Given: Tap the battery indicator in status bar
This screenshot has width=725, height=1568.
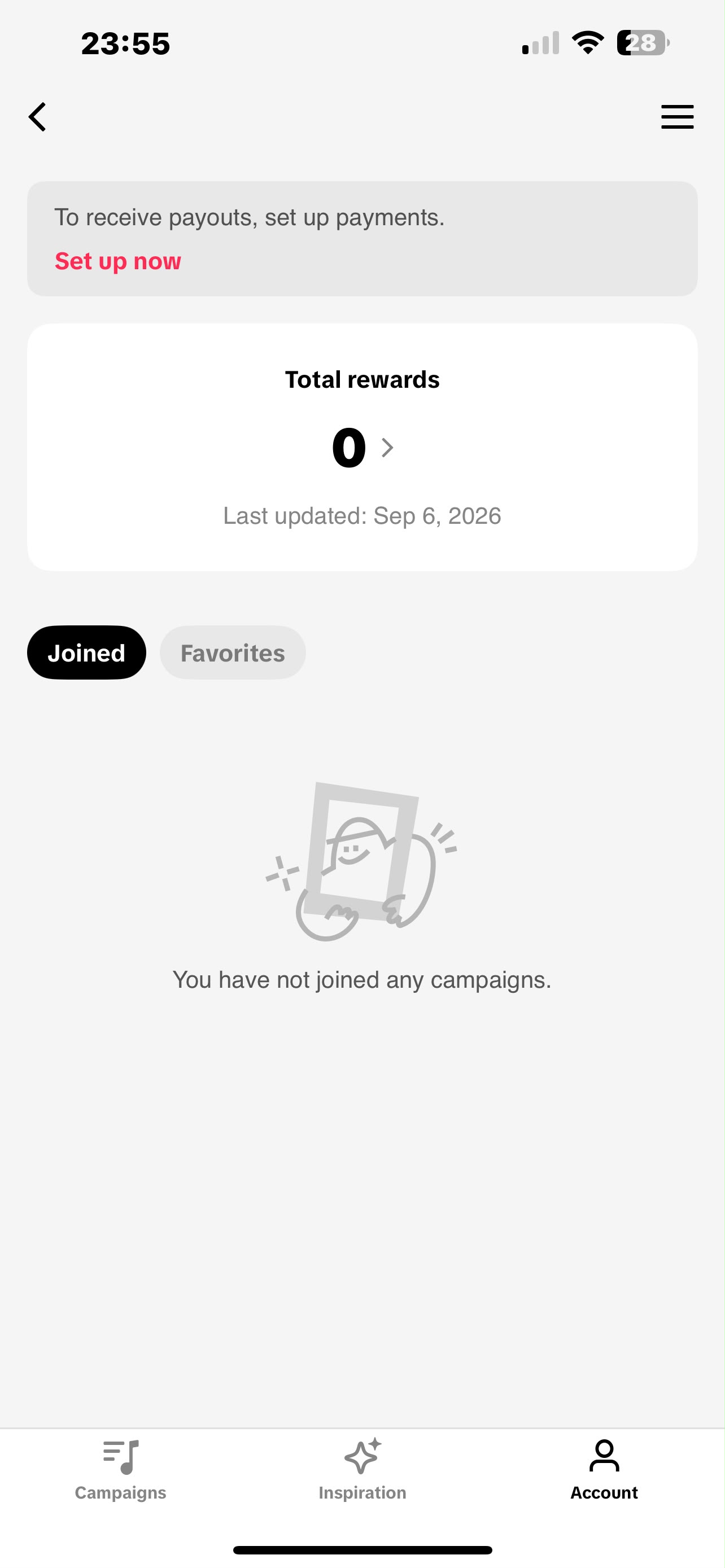Looking at the screenshot, I should coord(643,42).
